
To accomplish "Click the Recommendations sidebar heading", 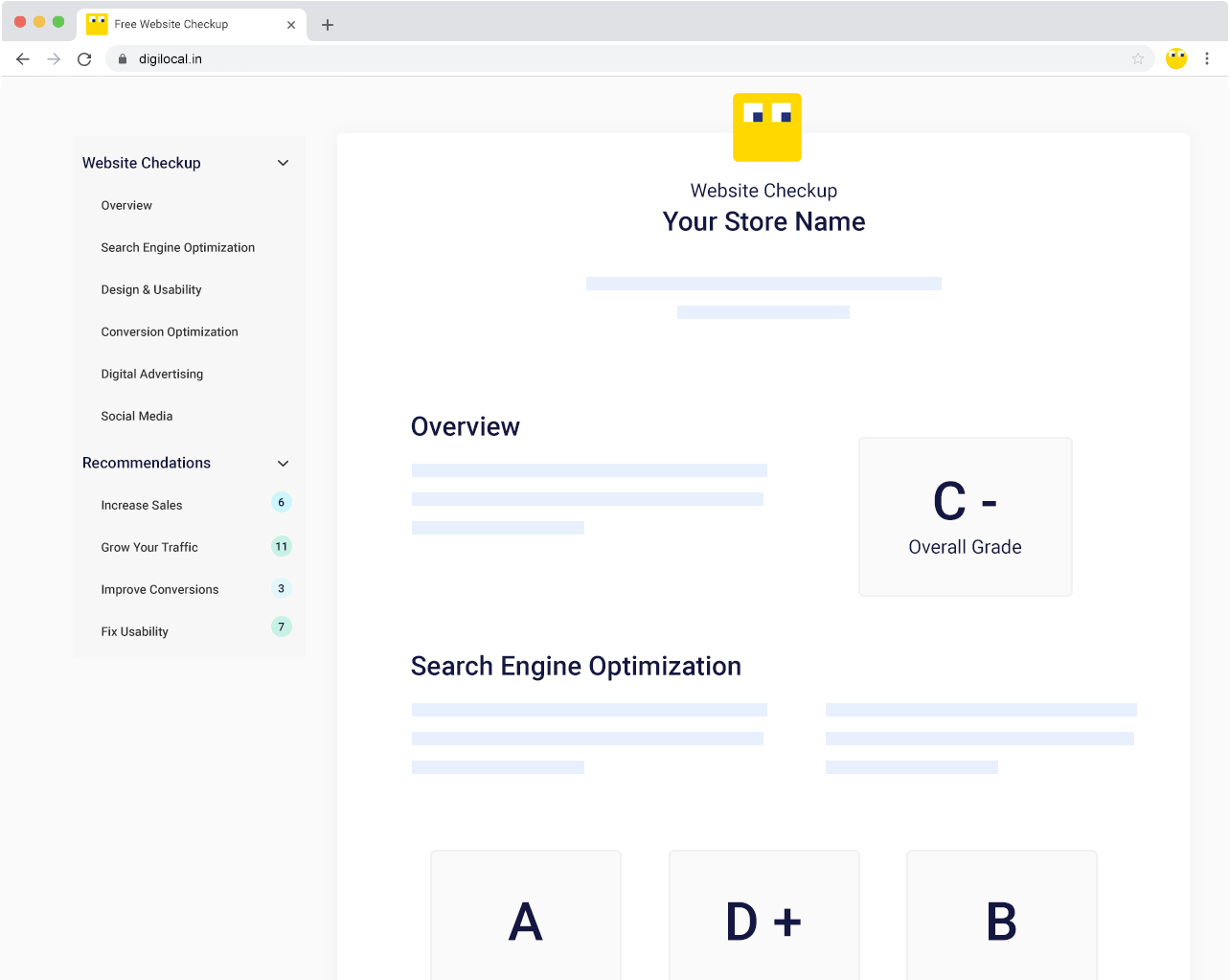I will [147, 463].
